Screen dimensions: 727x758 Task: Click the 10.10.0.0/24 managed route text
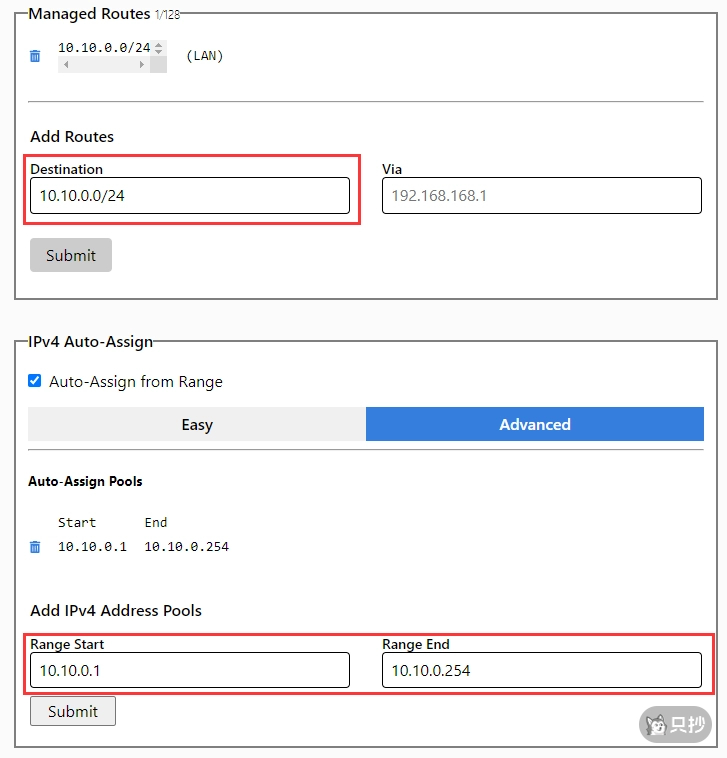104,47
